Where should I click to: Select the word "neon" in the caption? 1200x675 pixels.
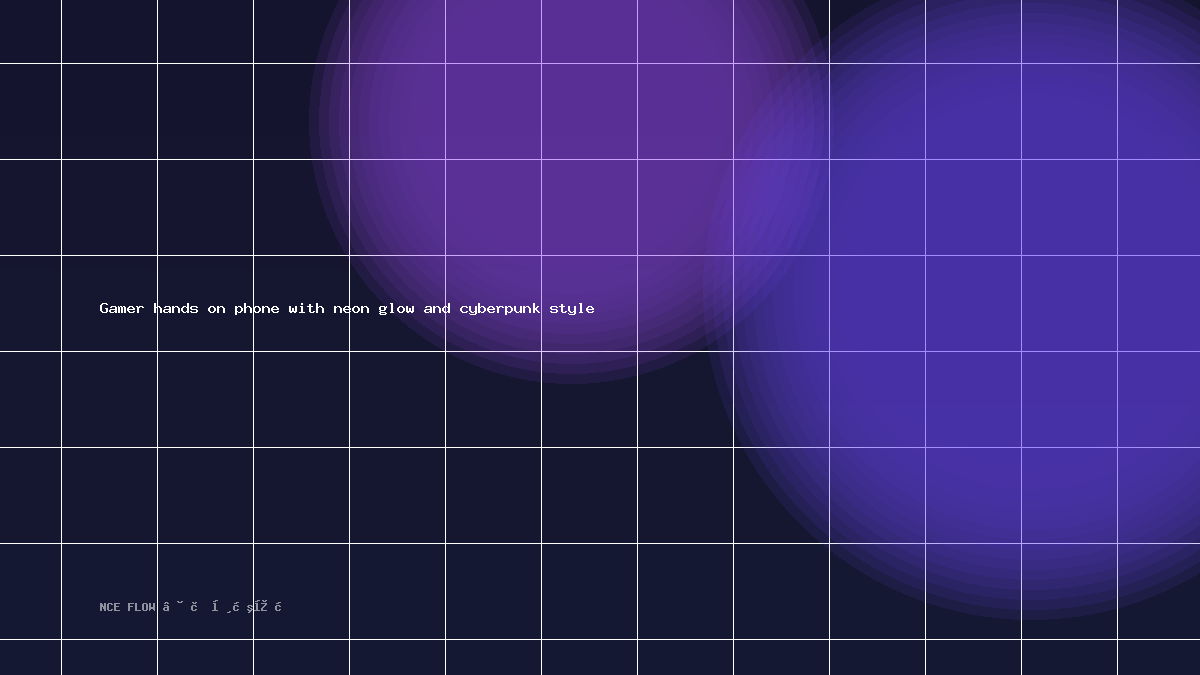tap(351, 308)
